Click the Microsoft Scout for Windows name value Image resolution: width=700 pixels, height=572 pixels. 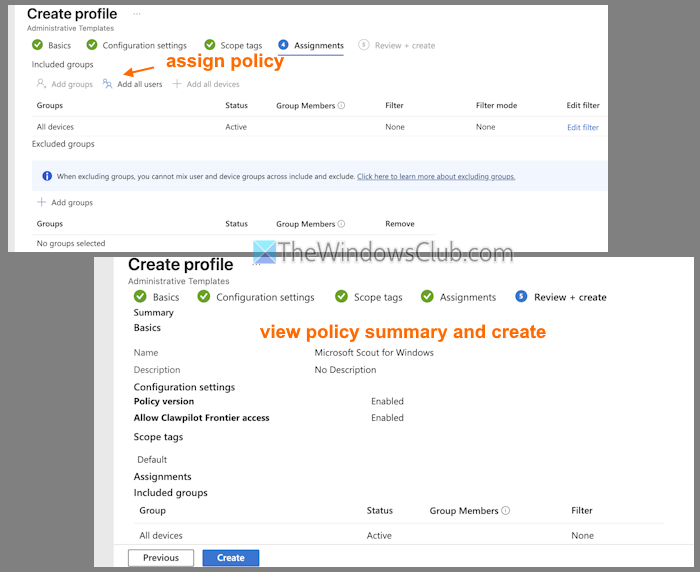(x=374, y=353)
